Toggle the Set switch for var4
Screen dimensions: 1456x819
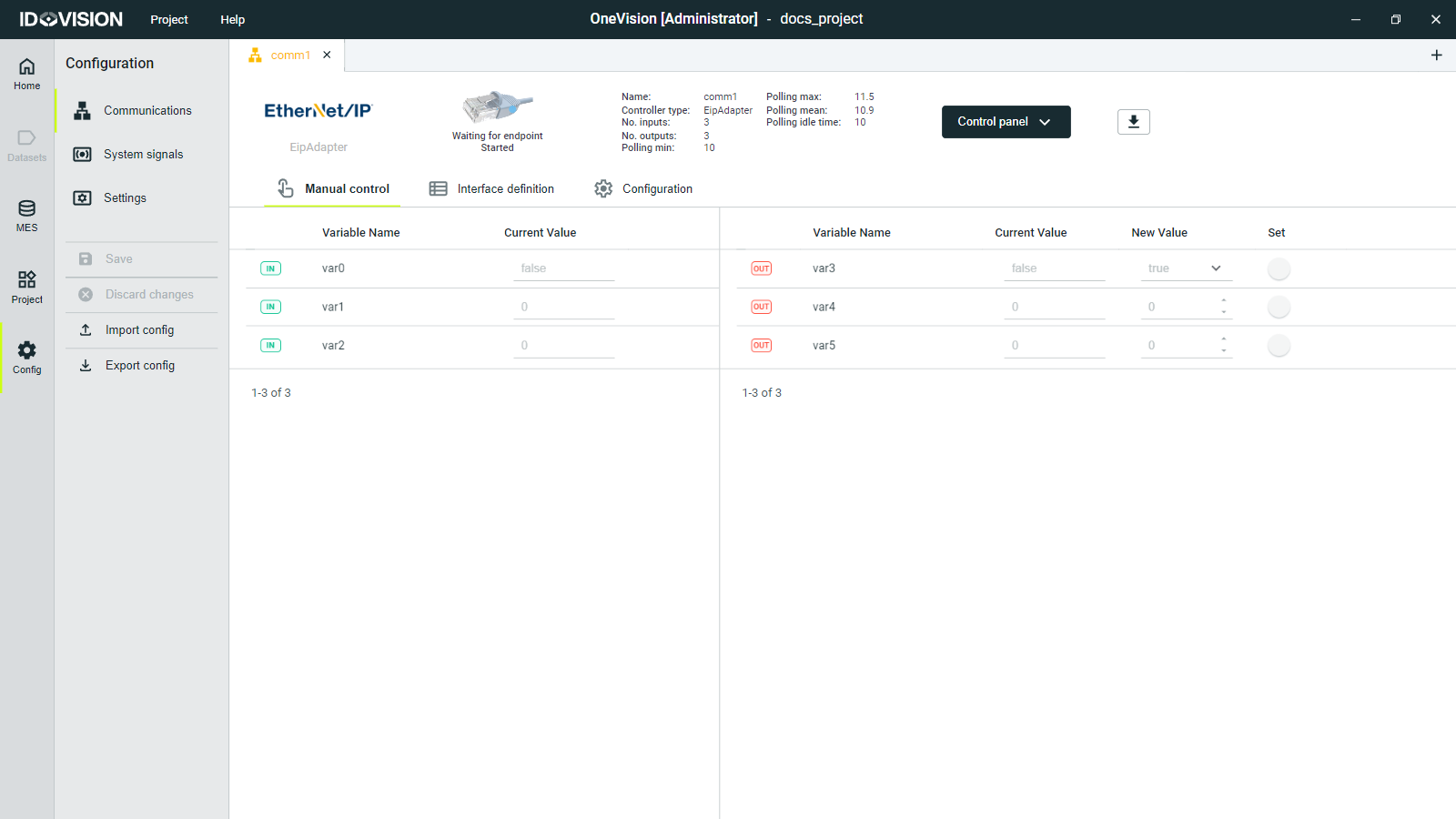click(x=1279, y=308)
